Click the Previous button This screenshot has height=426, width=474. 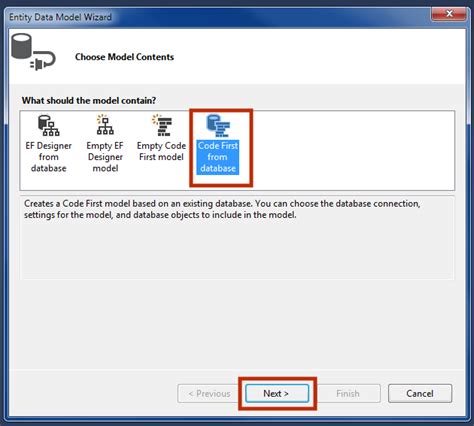coord(209,394)
